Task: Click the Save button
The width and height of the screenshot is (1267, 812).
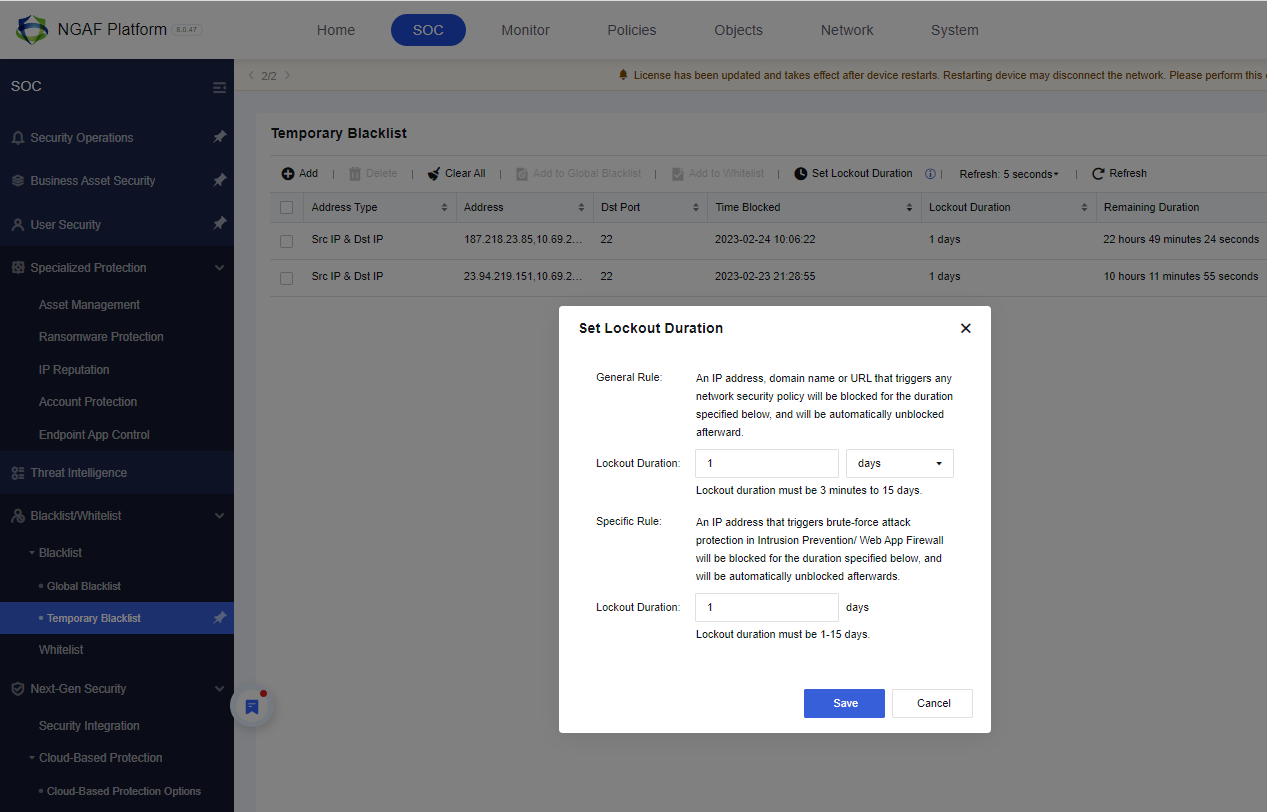Action: 844,703
